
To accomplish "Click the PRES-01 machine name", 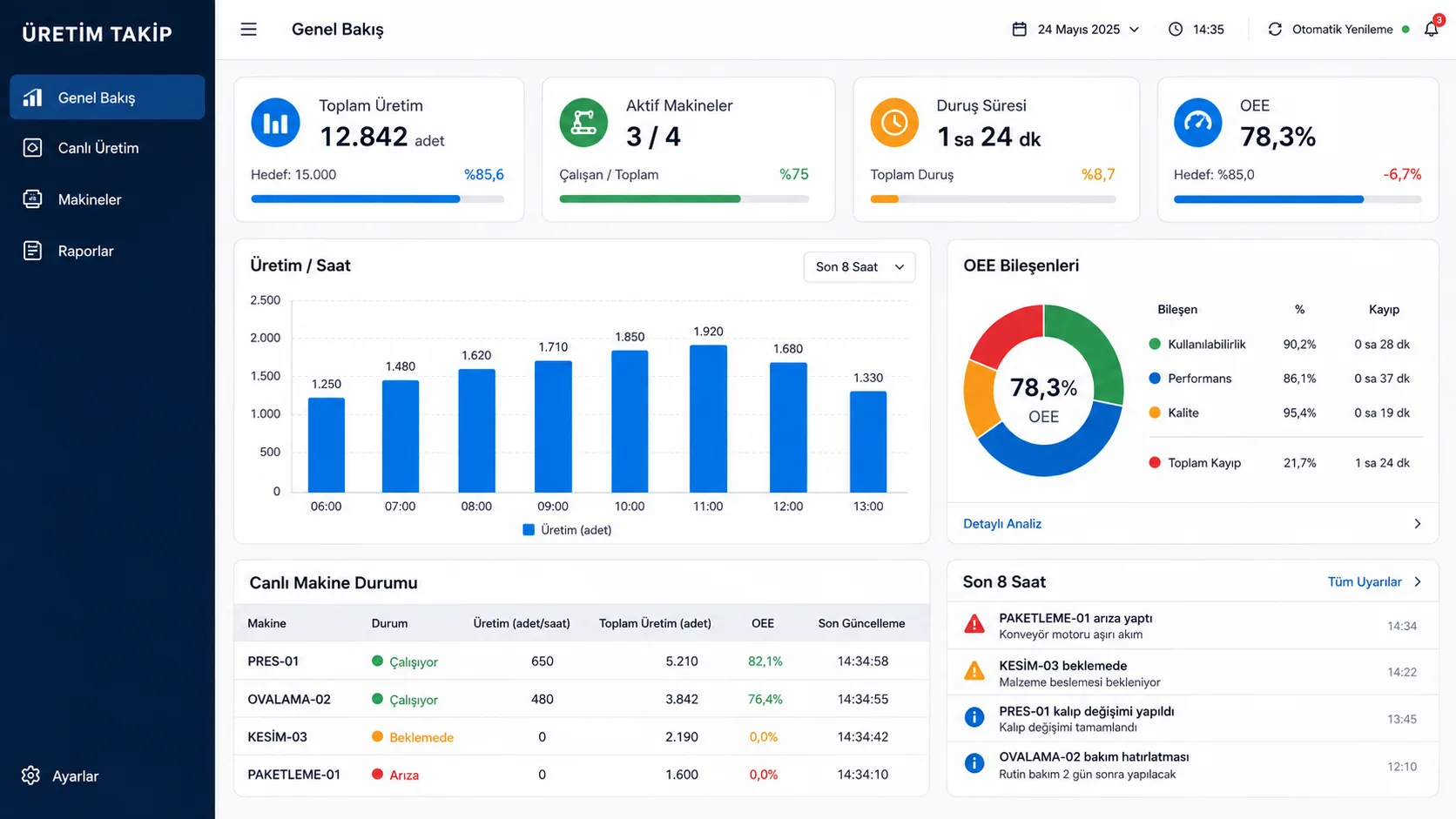I will 273,661.
